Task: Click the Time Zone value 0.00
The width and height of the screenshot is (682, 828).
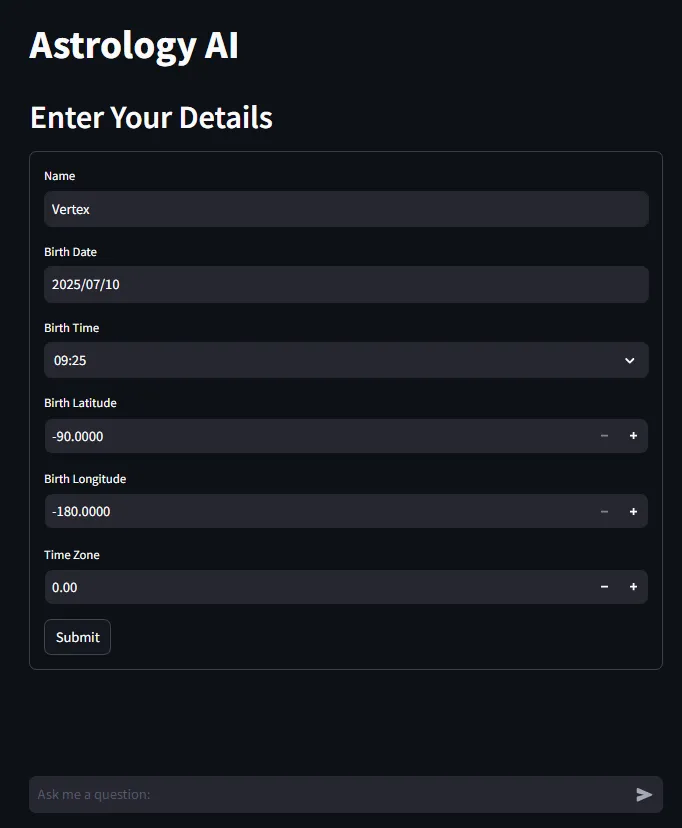Action: [x=65, y=587]
